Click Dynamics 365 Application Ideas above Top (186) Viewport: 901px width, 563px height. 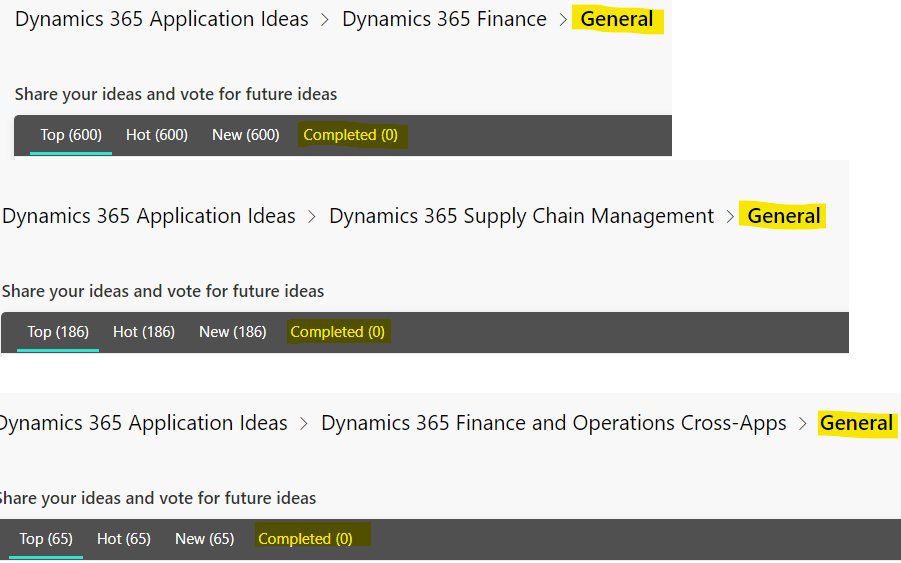pos(148,216)
